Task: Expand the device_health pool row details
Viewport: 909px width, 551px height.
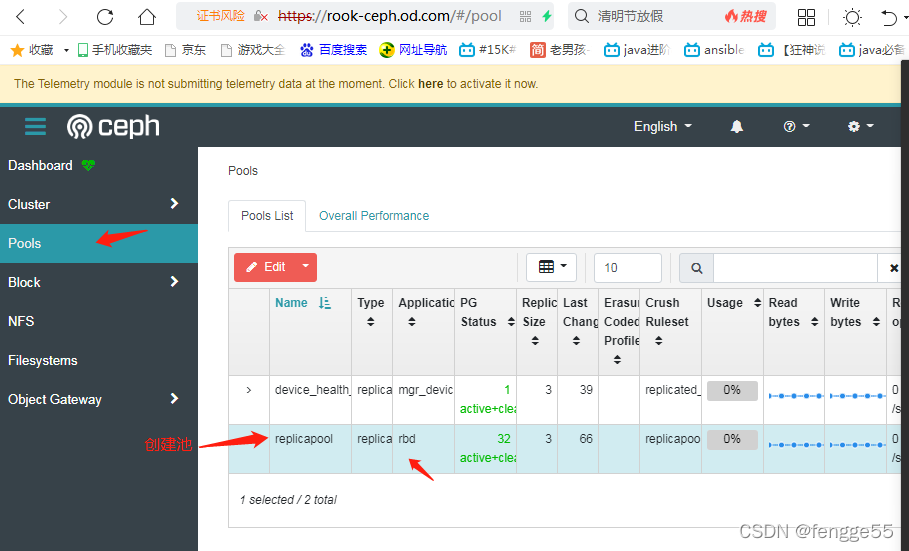Action: (x=249, y=390)
